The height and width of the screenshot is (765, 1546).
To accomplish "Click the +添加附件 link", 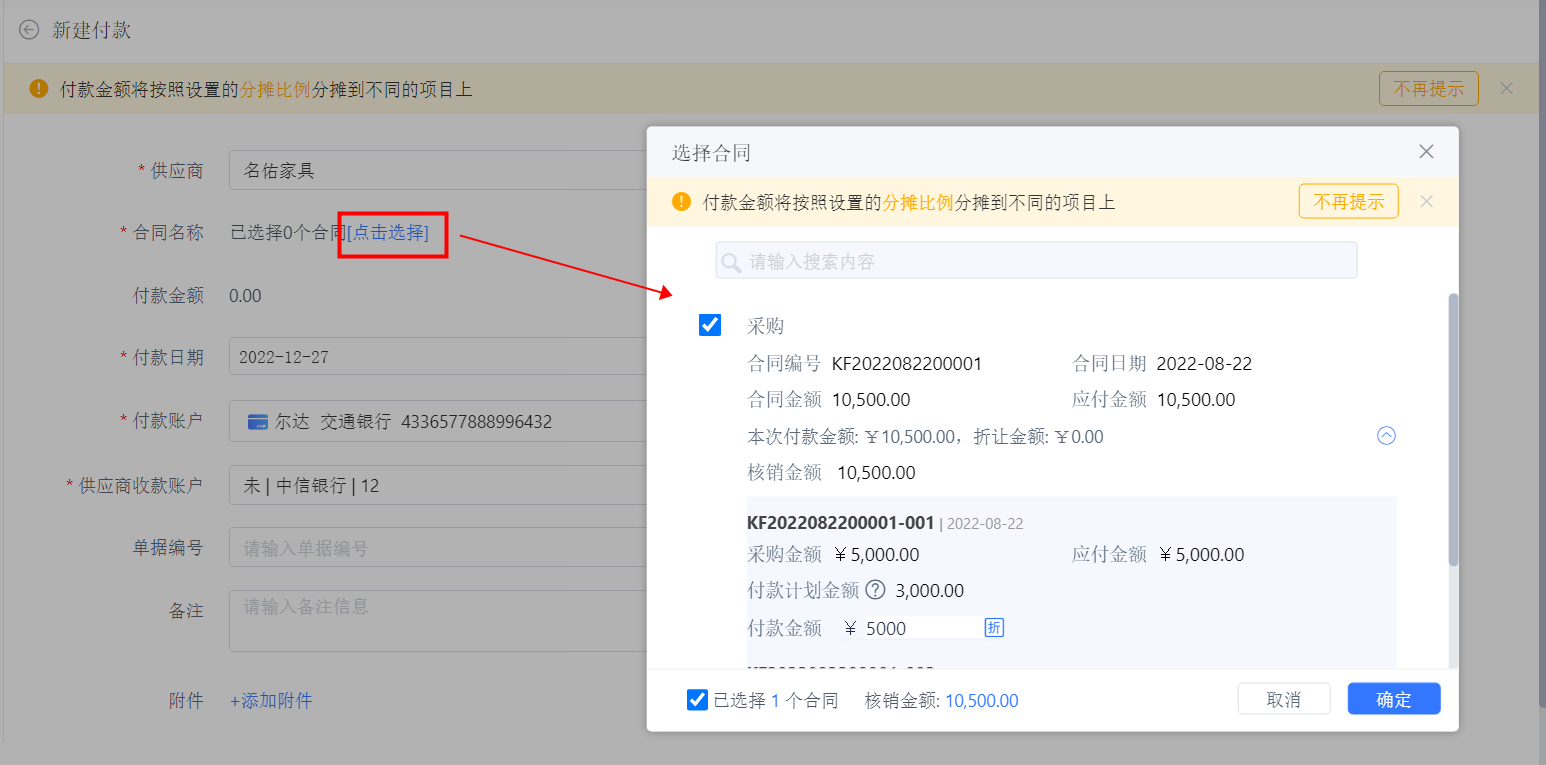I will tap(271, 701).
